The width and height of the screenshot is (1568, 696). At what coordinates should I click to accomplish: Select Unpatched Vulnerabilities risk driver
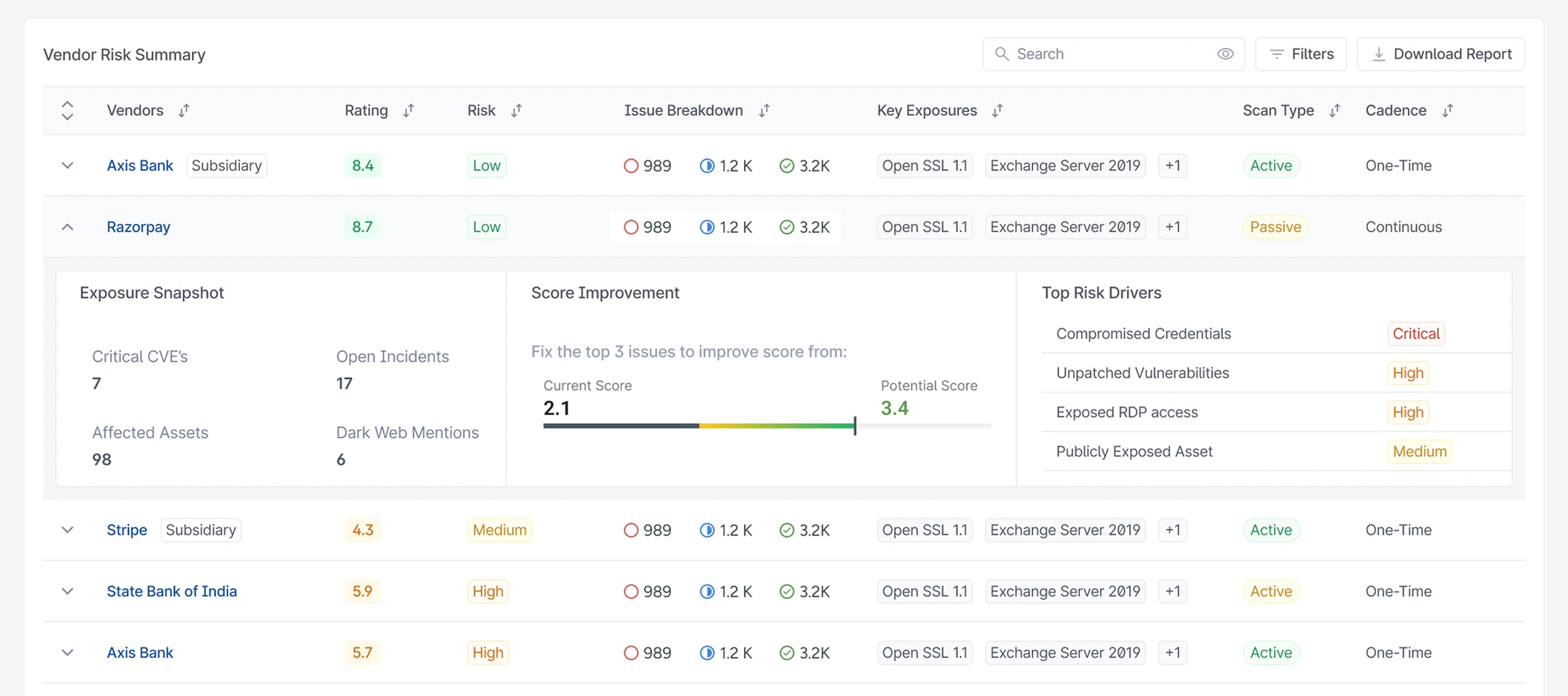[1142, 373]
